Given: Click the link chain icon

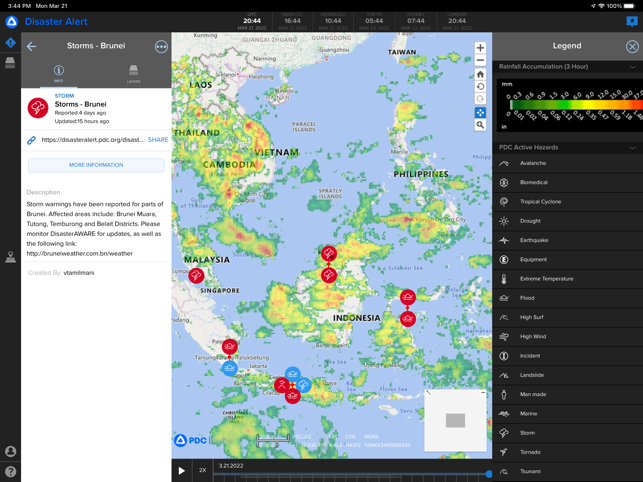Looking at the screenshot, I should coord(31,140).
